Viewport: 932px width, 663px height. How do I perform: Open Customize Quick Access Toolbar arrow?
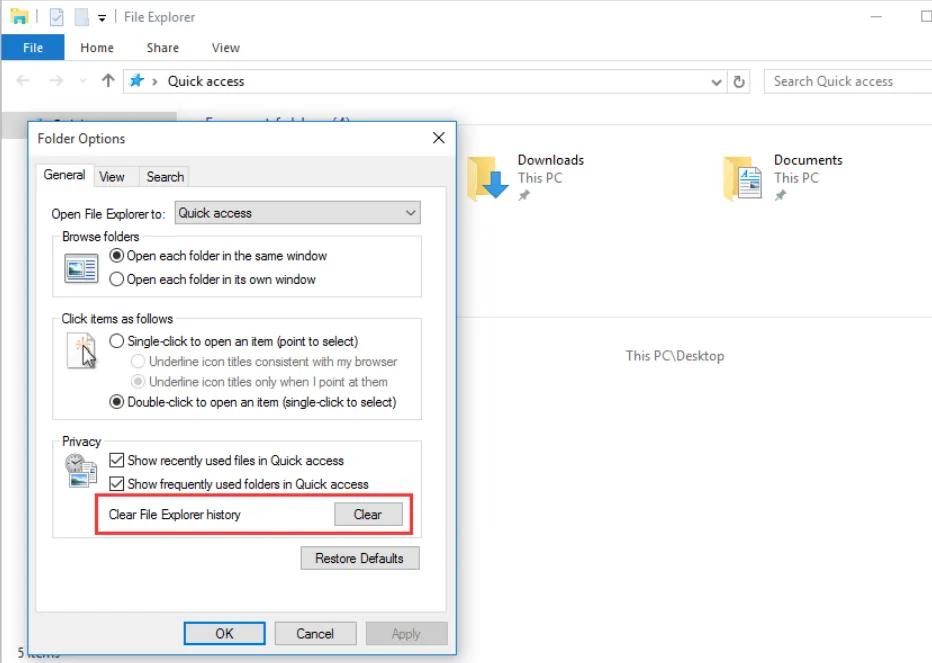coord(102,18)
